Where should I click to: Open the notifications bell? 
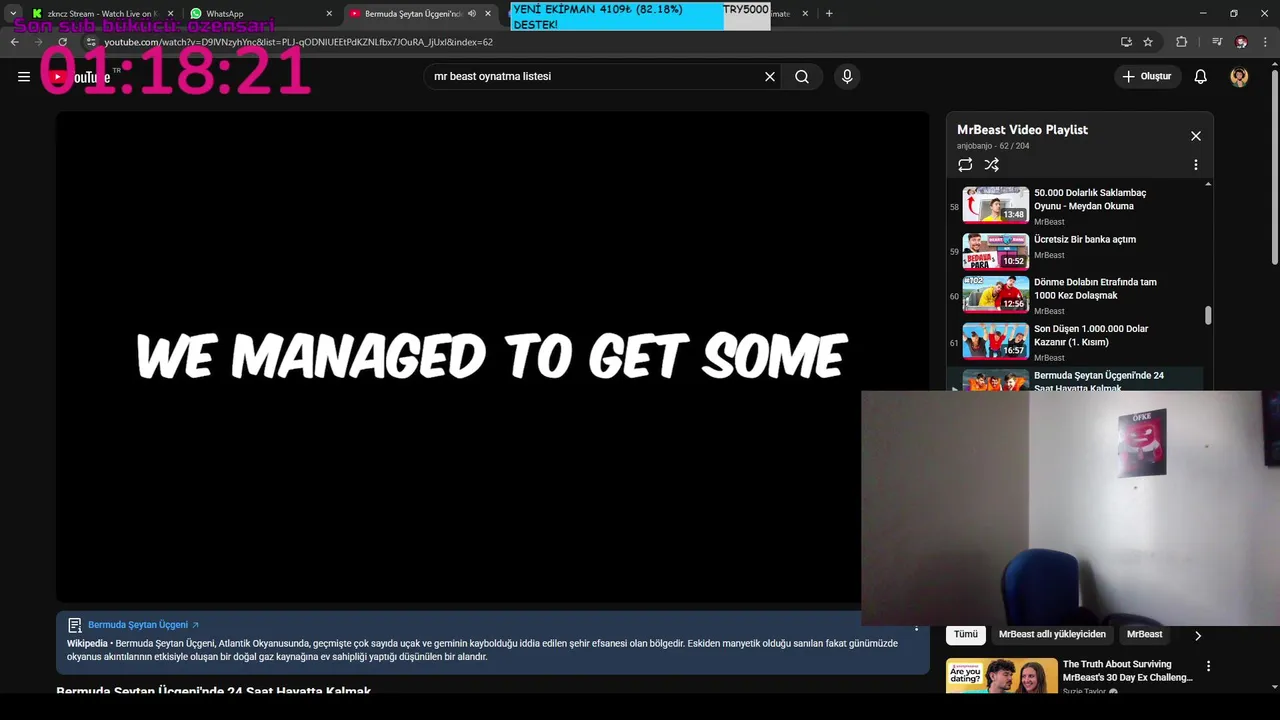[x=1201, y=77]
